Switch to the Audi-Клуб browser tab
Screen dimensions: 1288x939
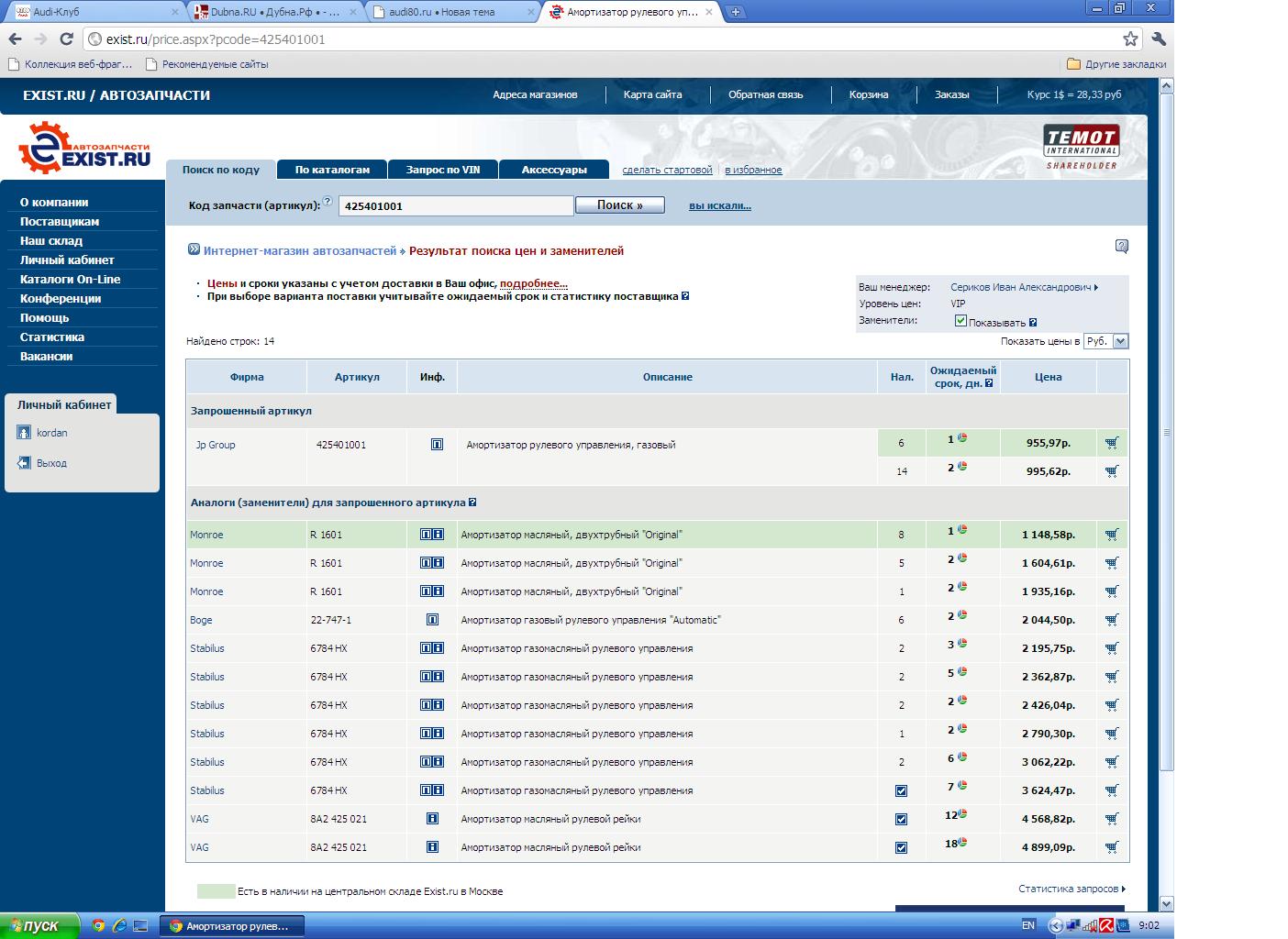tap(96, 12)
